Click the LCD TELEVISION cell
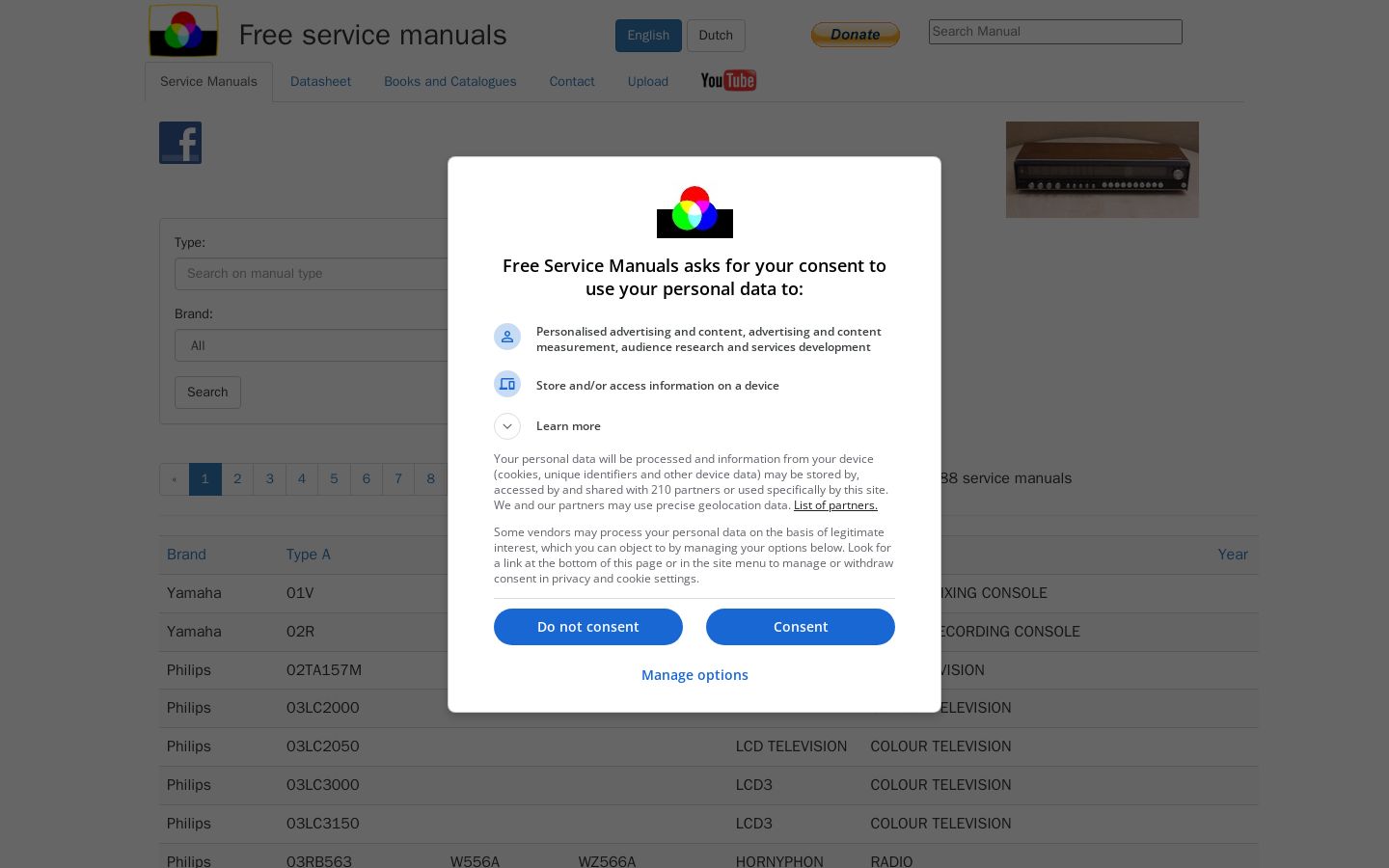The width and height of the screenshot is (1389, 868). [x=792, y=746]
